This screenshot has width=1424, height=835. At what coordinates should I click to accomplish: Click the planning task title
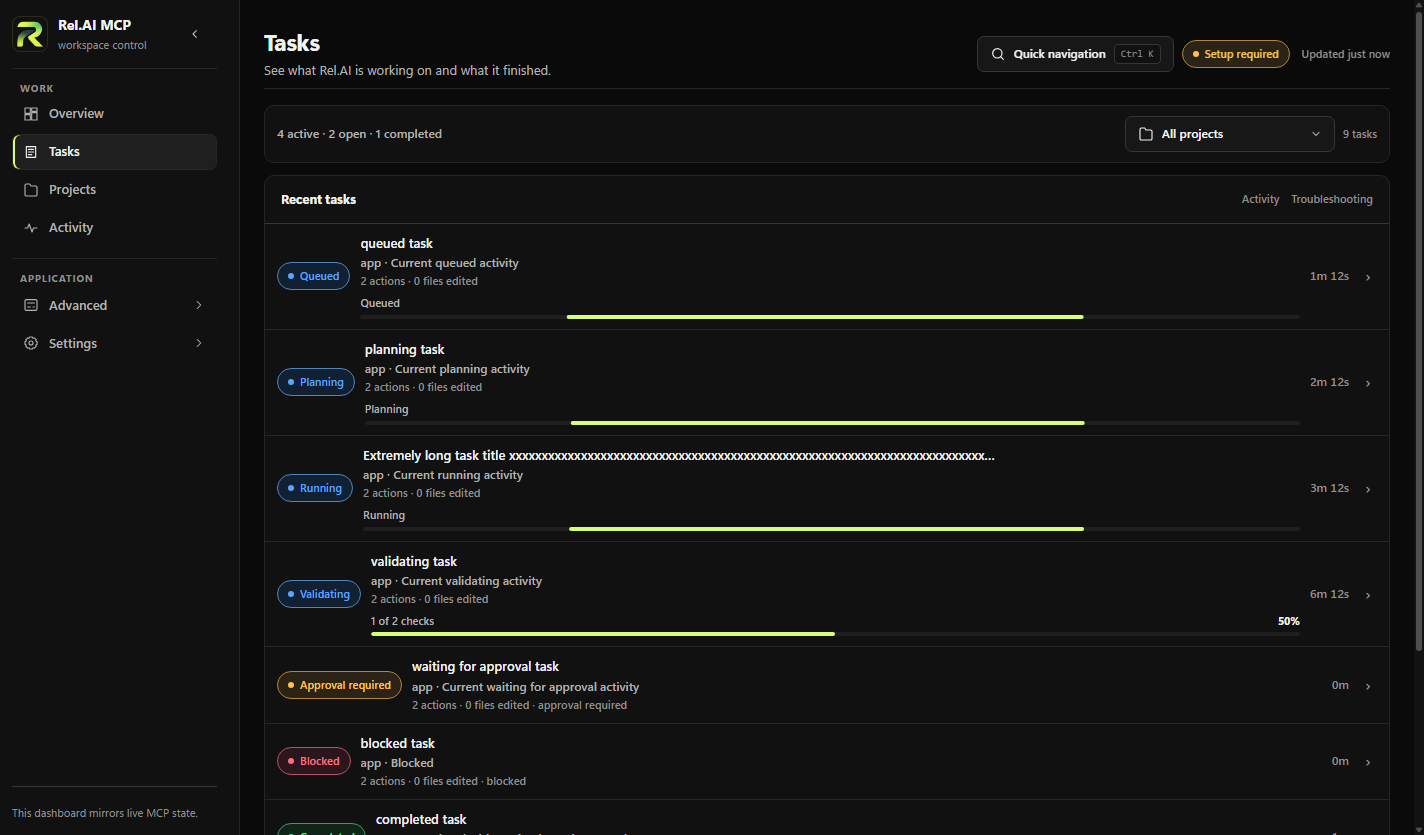404,350
